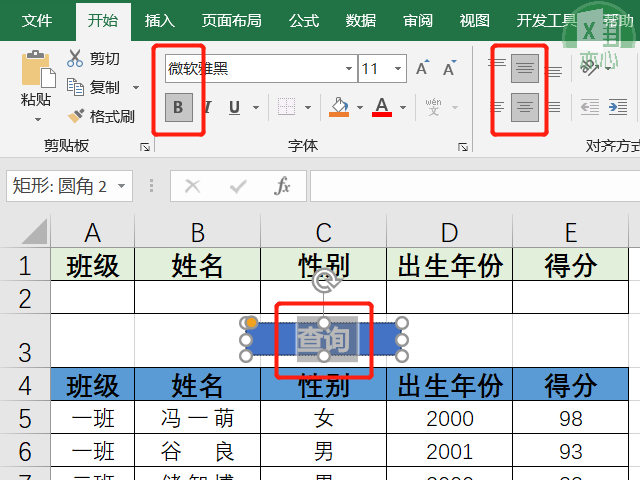Open underline style dropdown arrow
The height and width of the screenshot is (480, 640).
point(256,107)
